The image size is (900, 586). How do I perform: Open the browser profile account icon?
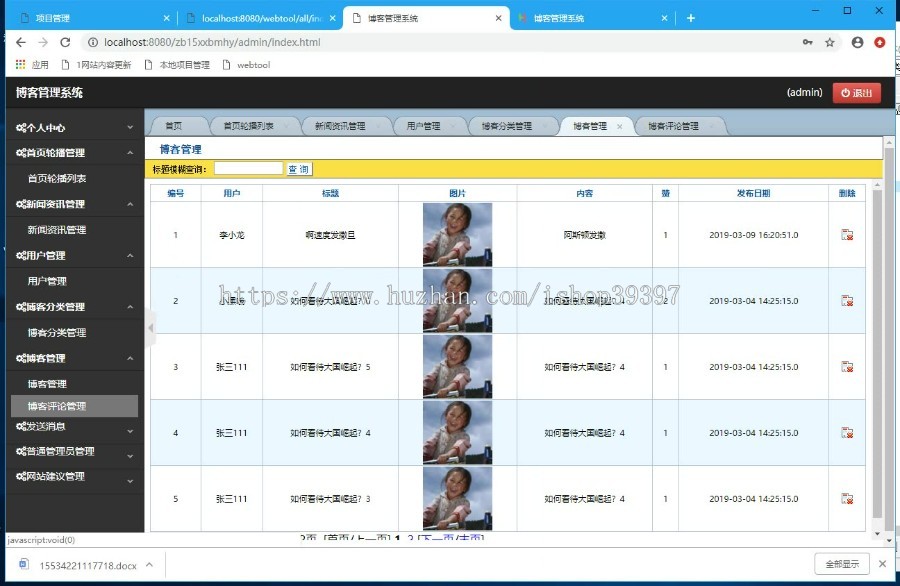(x=858, y=42)
